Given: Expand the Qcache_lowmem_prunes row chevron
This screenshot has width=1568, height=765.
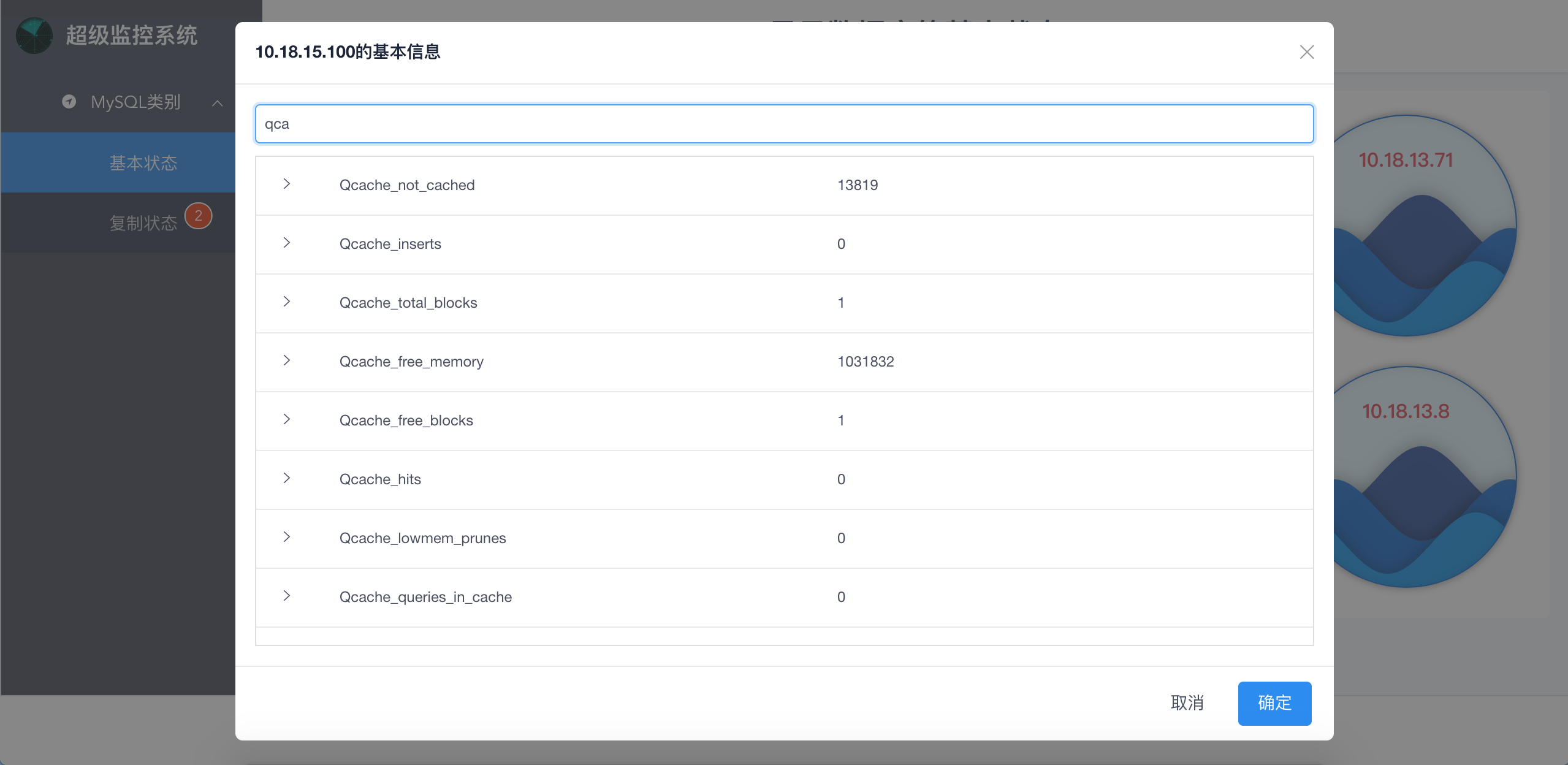Looking at the screenshot, I should 286,537.
